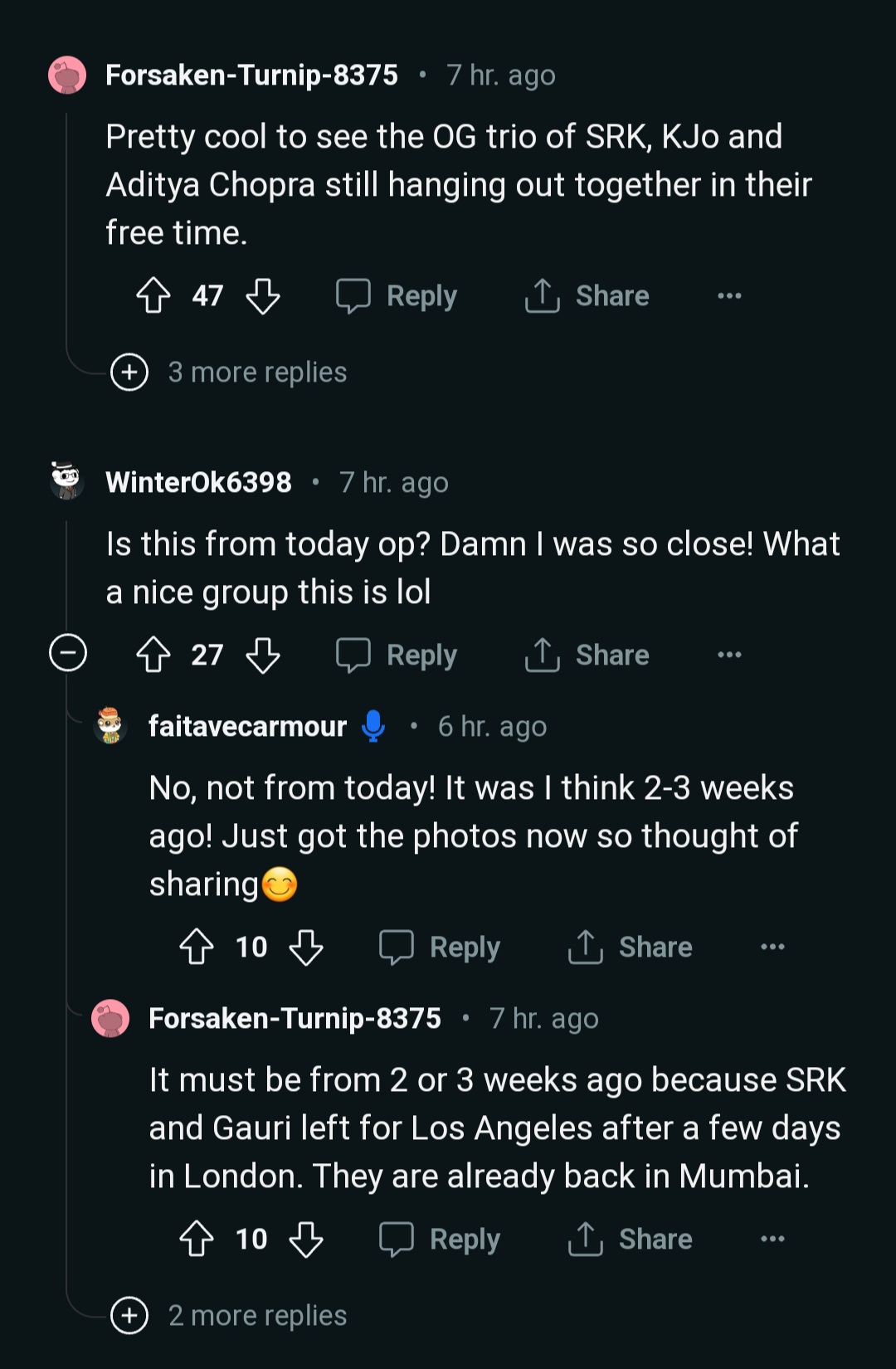The width and height of the screenshot is (896, 1369).
Task: Reply to faitavecarmour's comment
Action: tap(441, 948)
